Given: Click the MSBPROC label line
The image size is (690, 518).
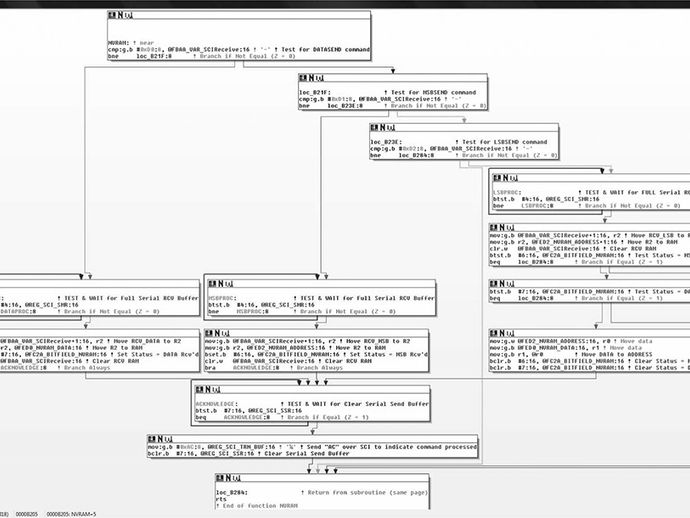Looking at the screenshot, I should point(321,298).
